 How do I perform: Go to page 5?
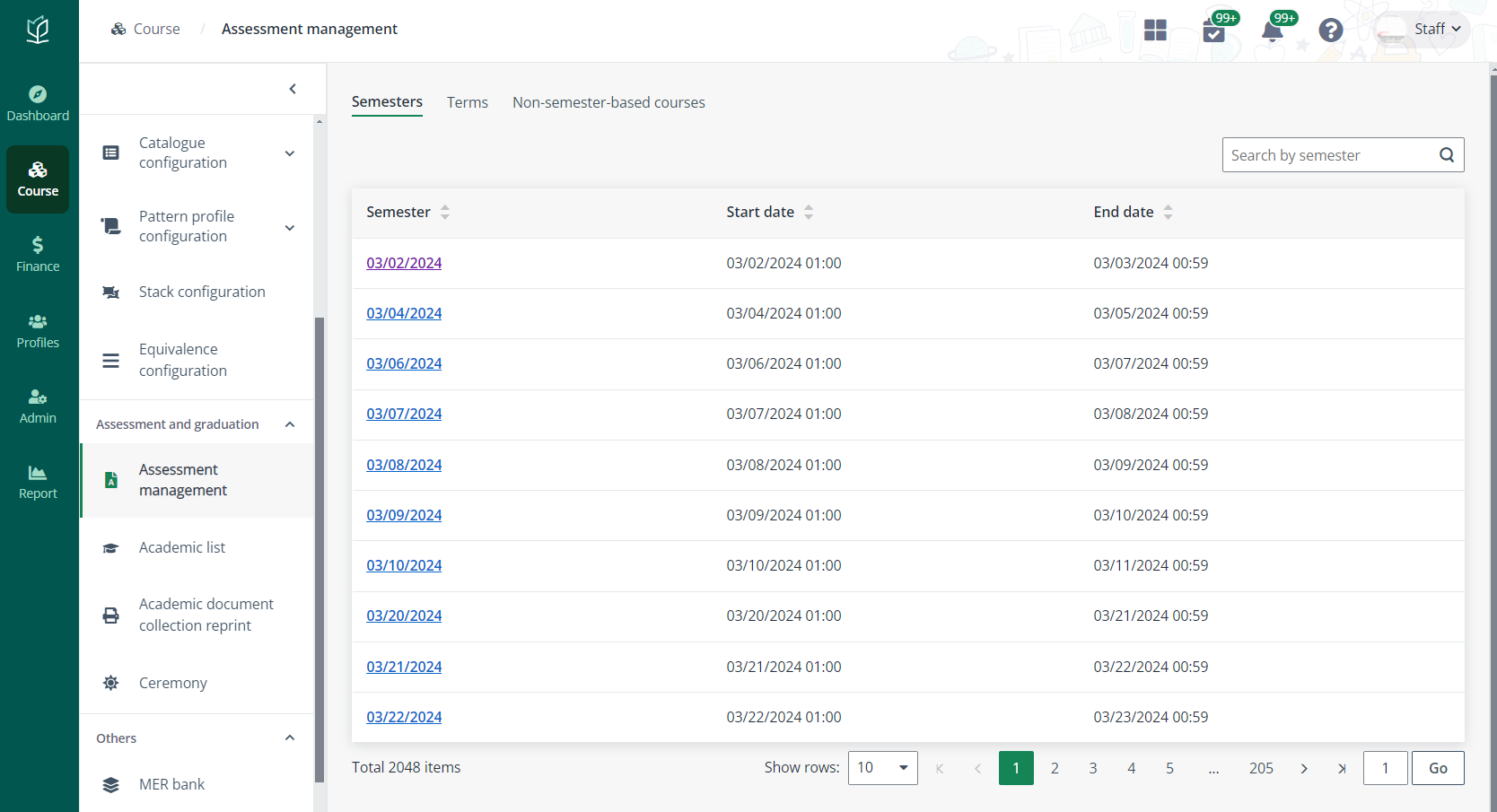pos(1169,768)
